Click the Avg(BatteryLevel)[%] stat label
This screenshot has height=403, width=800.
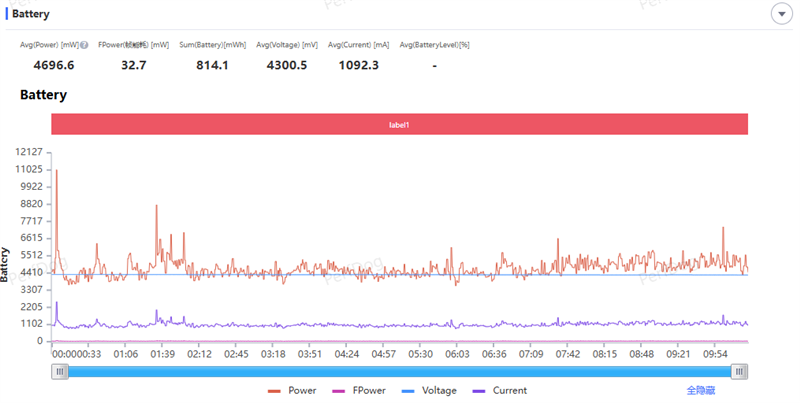pos(434,45)
